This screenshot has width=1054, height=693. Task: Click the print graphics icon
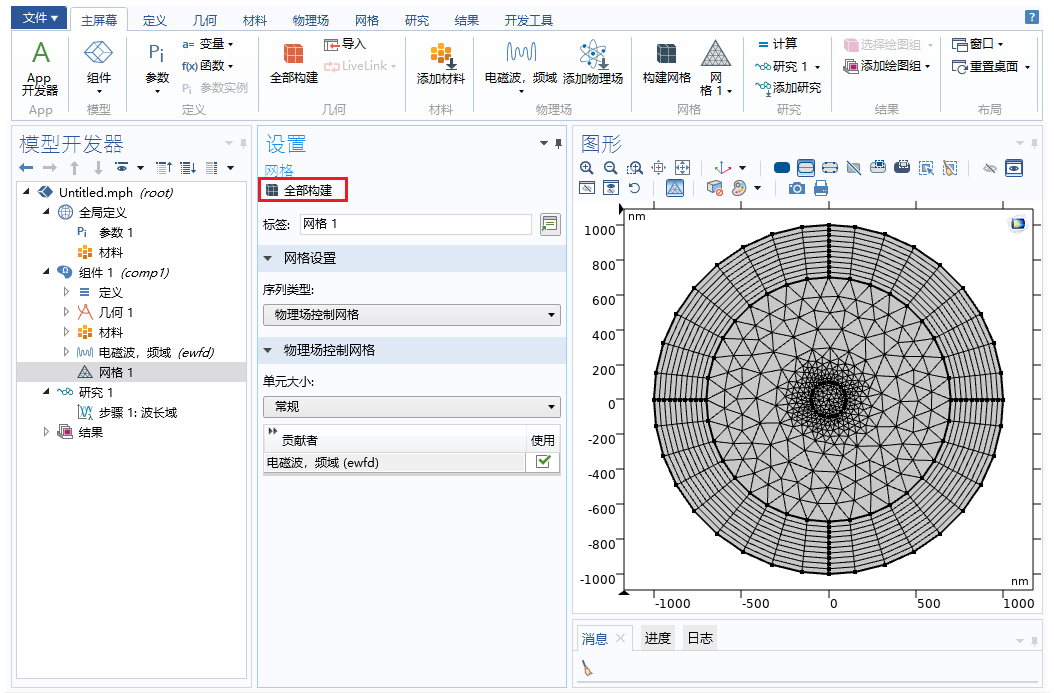tap(821, 188)
